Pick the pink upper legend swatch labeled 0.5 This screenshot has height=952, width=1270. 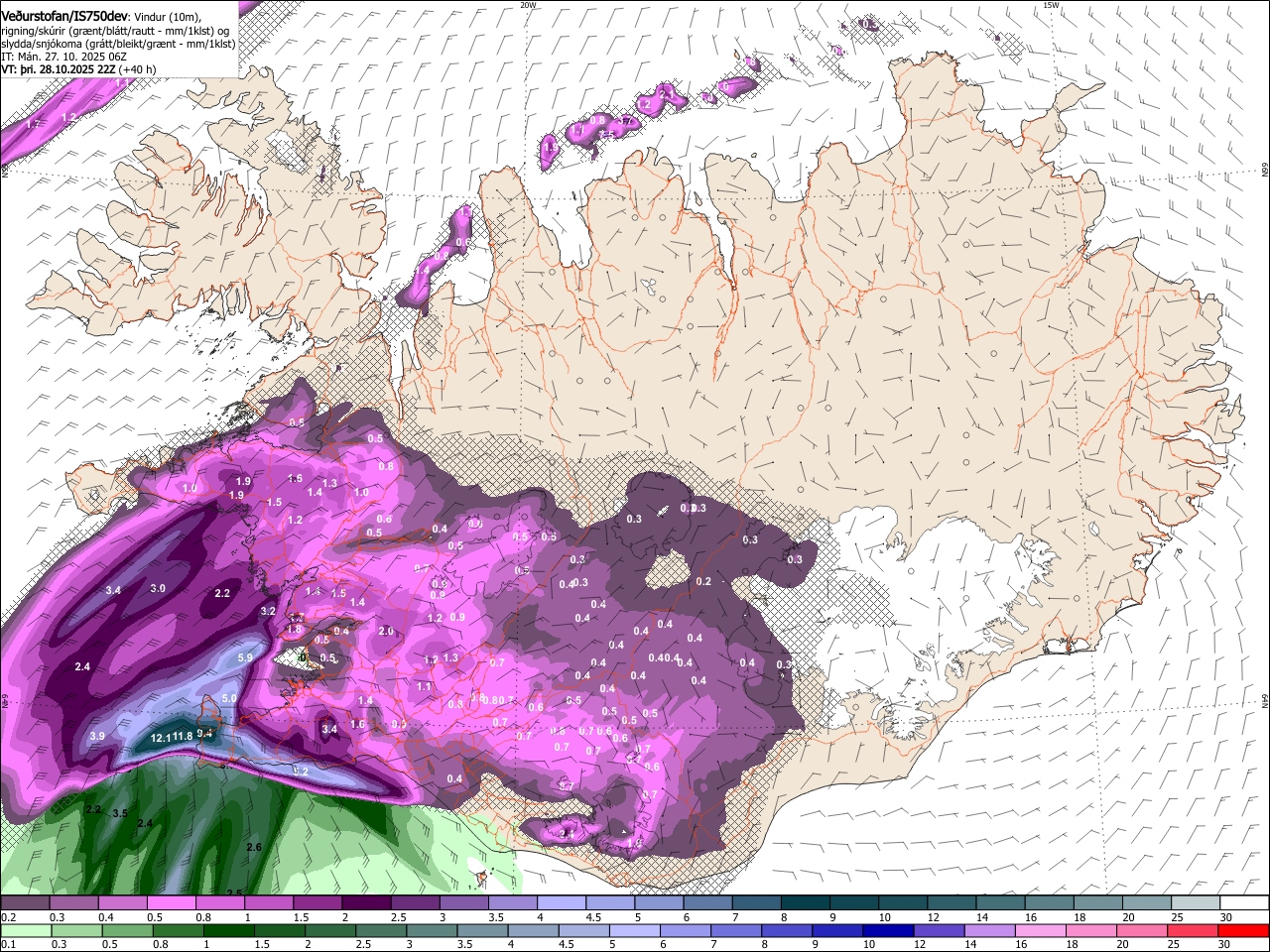[x=171, y=902]
